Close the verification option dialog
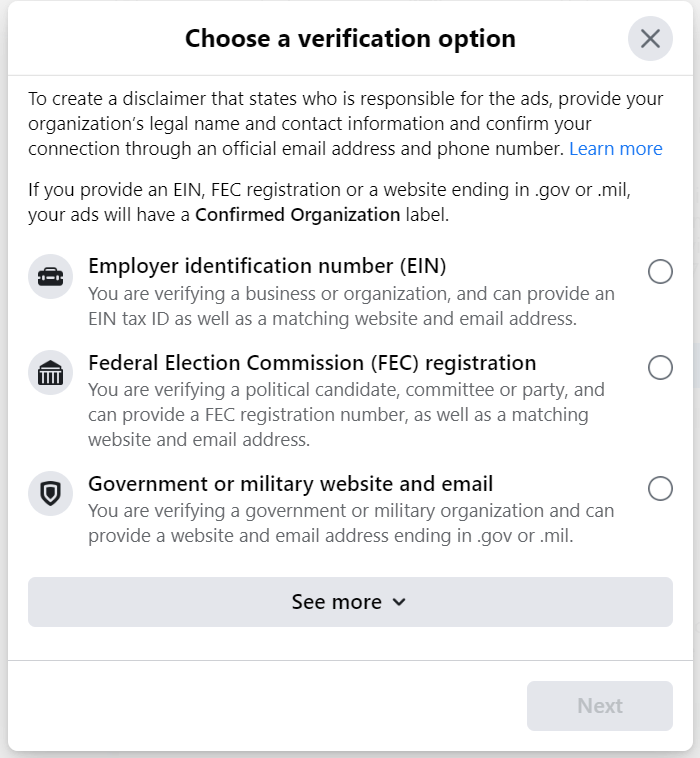The image size is (700, 758). (x=650, y=39)
